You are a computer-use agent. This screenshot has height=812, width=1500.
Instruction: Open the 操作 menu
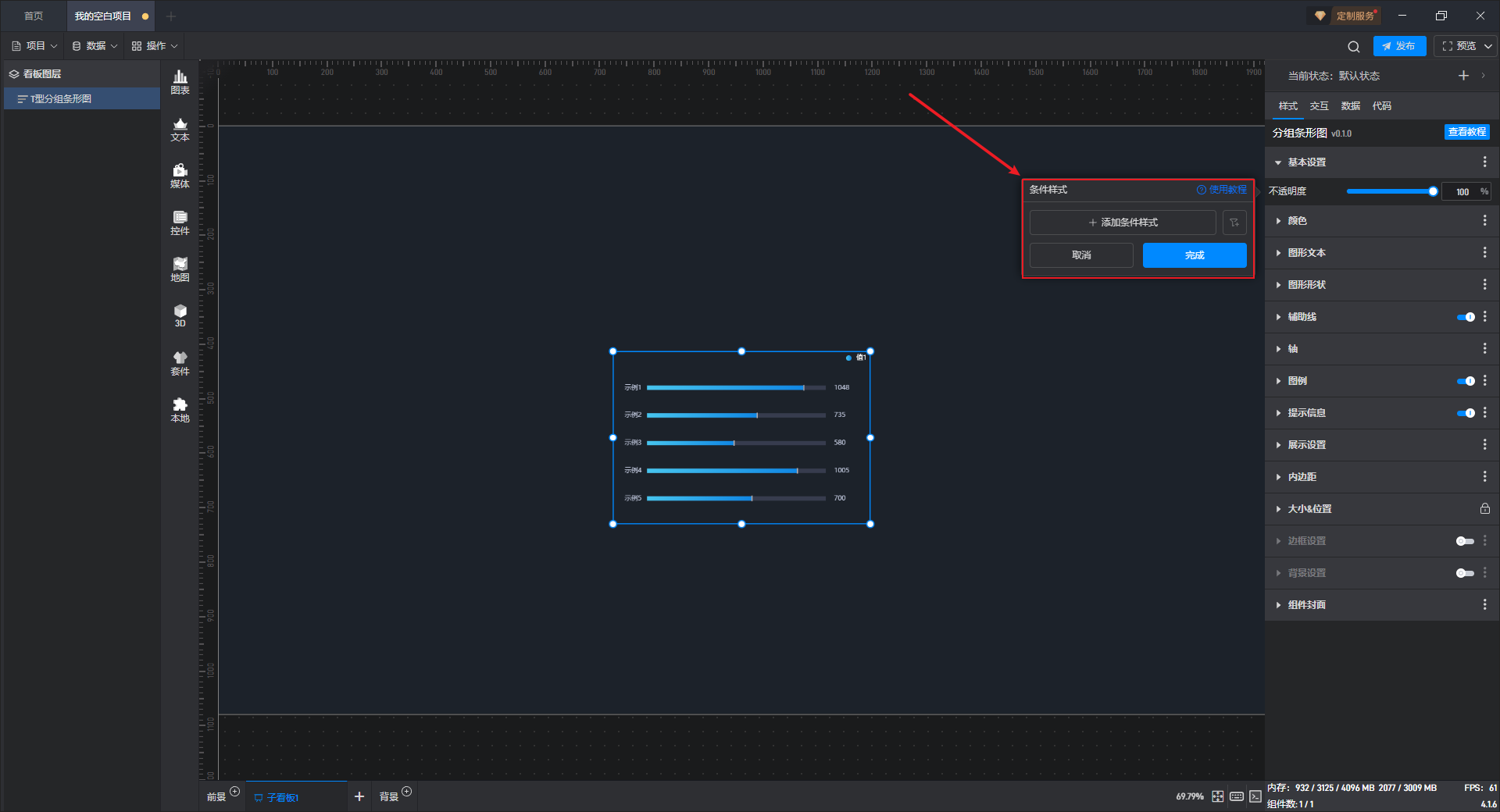pyautogui.click(x=155, y=46)
